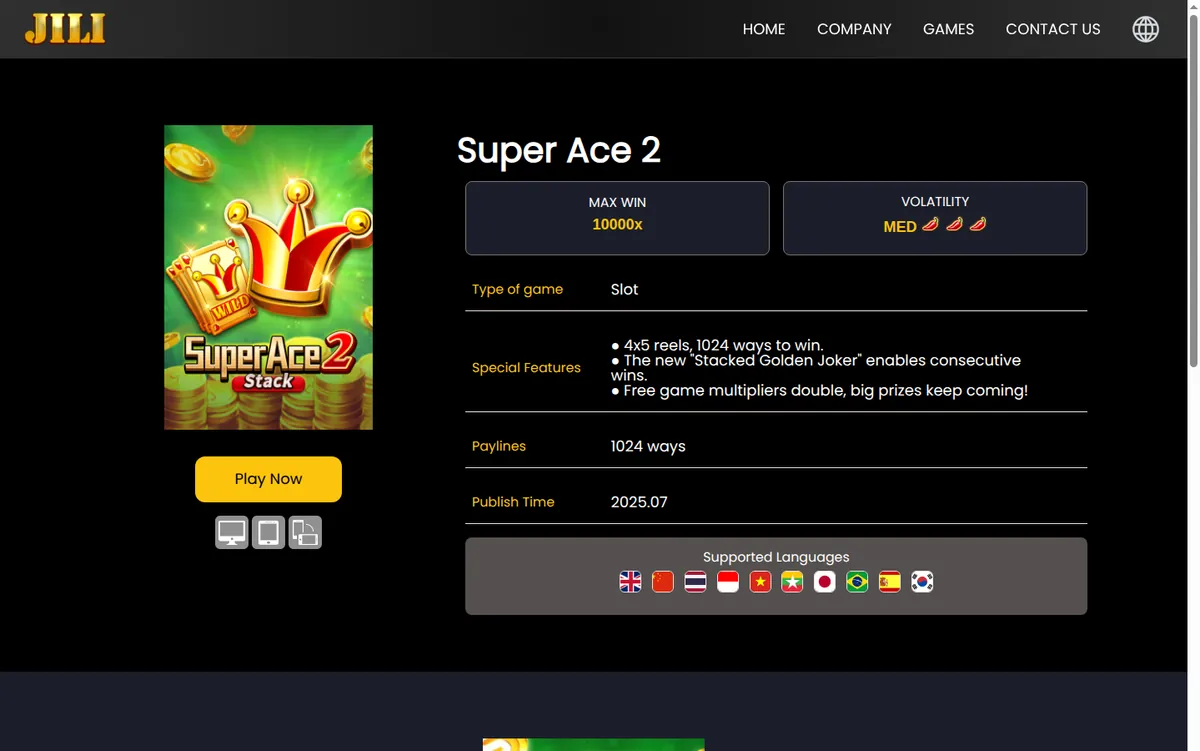Click the United Kingdom flag
Image resolution: width=1200 pixels, height=751 pixels.
[x=630, y=582]
